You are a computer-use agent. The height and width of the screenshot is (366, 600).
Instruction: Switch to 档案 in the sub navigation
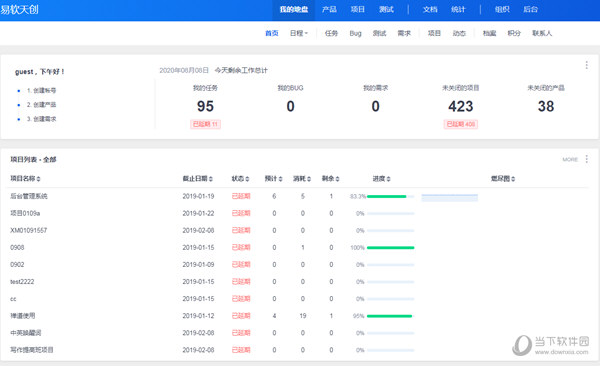click(x=489, y=33)
